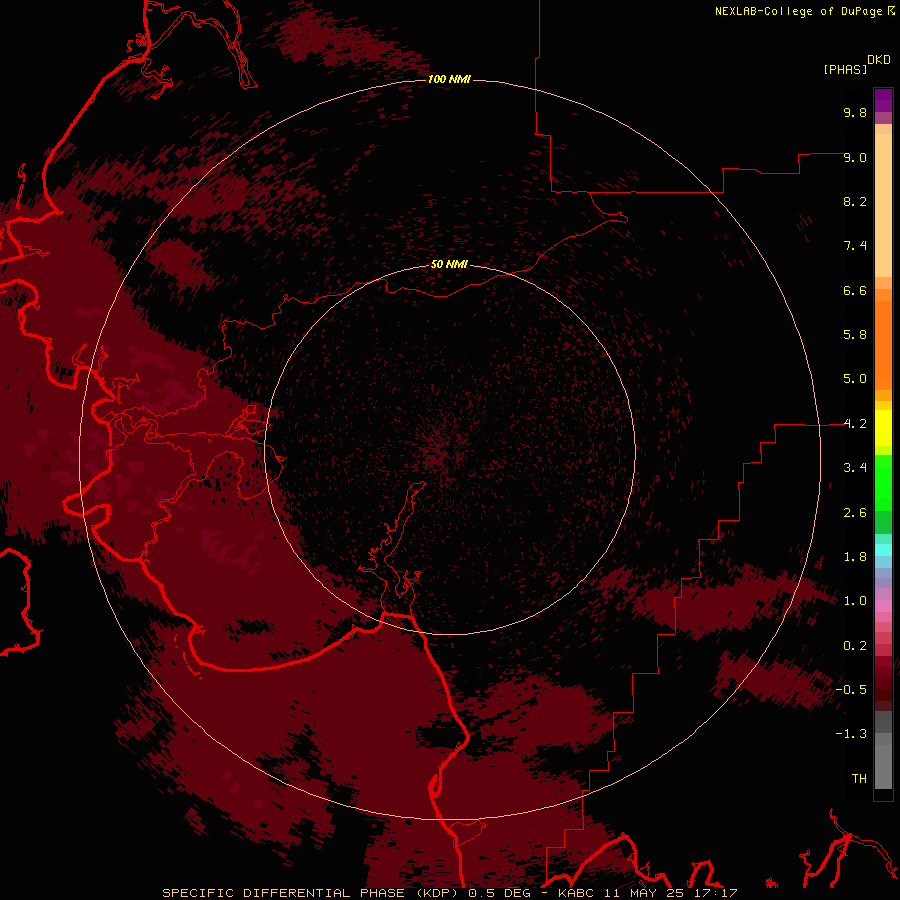Click the cyan segment of the color scale
900x900 pixels.
pyautogui.click(x=883, y=550)
